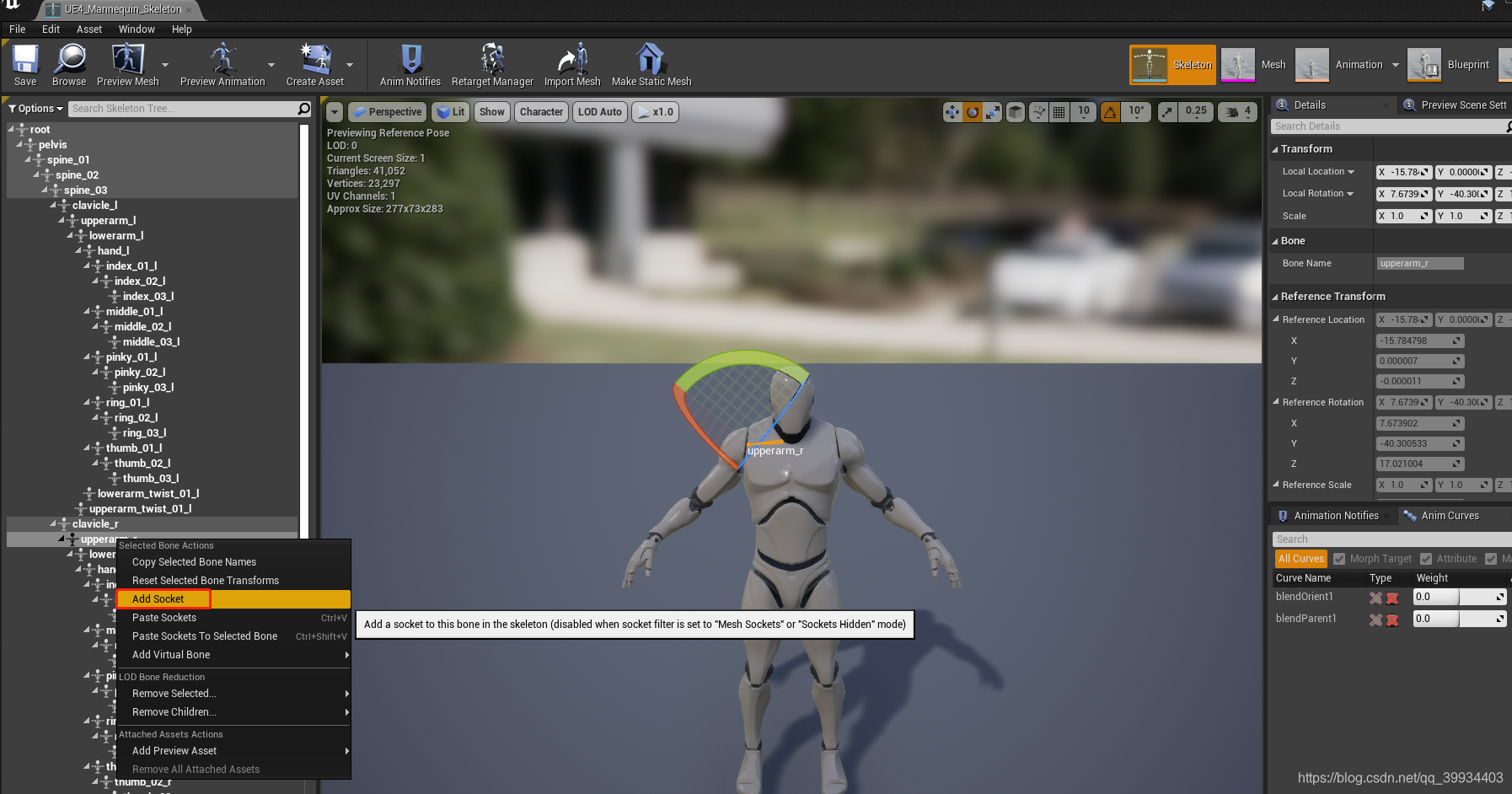1512x794 pixels.
Task: Open the Perspective view dropdown
Action: 387,111
